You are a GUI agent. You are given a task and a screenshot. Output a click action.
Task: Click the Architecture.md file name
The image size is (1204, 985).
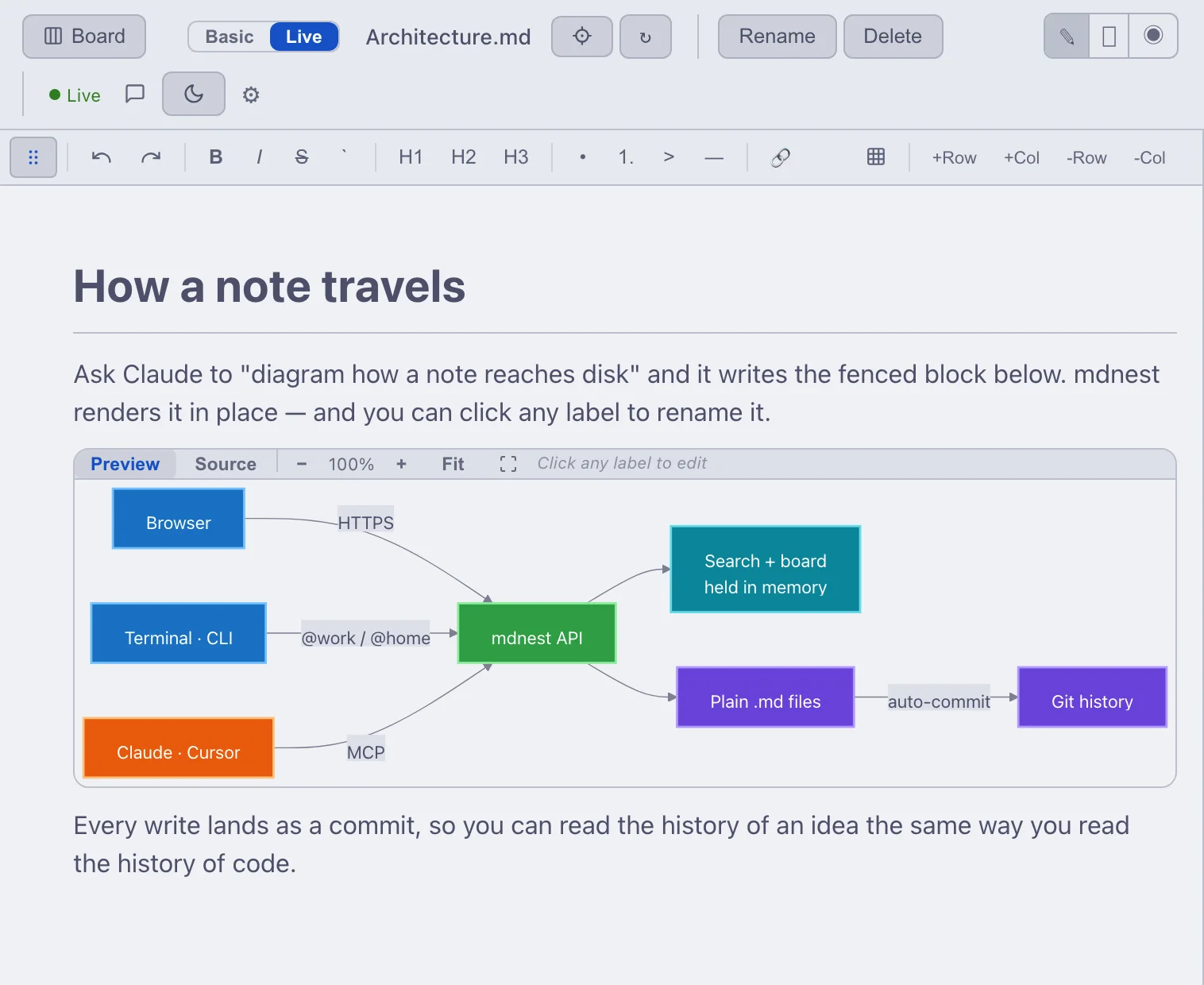click(x=449, y=37)
